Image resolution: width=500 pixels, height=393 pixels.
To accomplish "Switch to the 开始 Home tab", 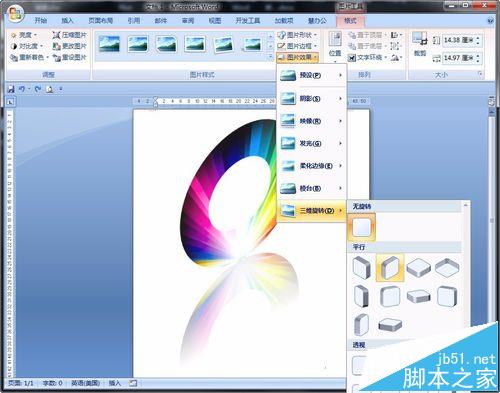I will (x=41, y=21).
